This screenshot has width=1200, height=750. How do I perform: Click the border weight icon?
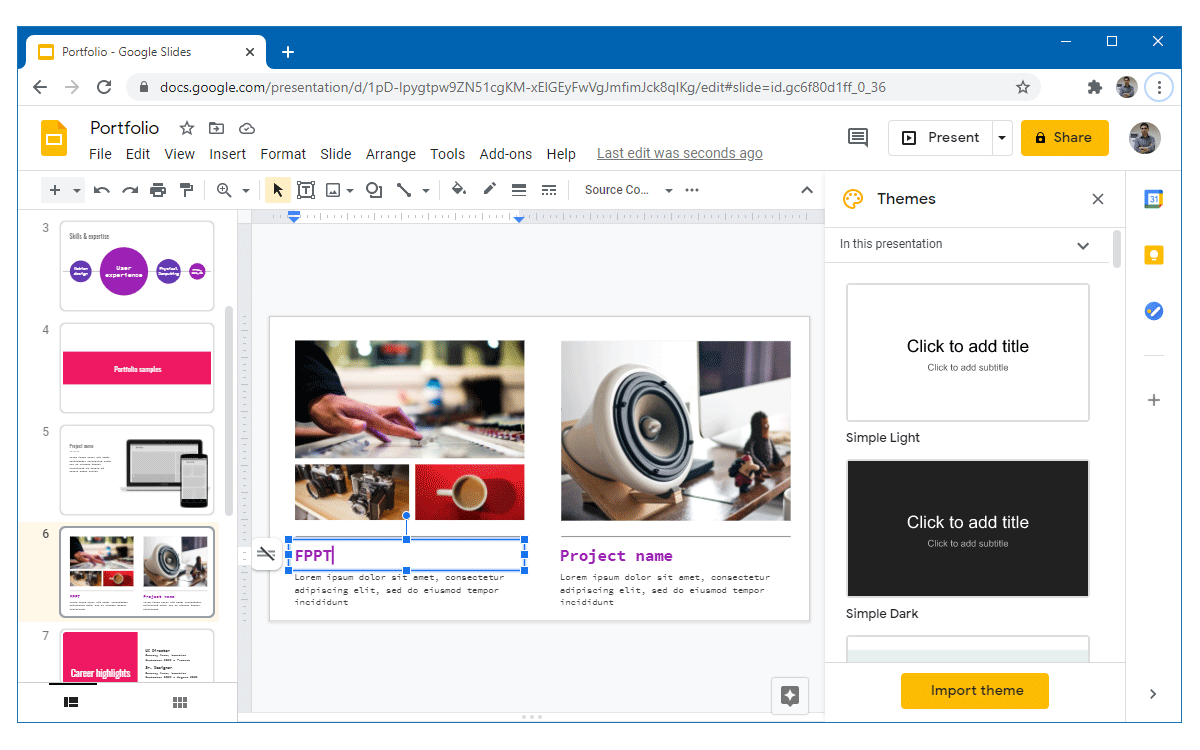tap(518, 189)
